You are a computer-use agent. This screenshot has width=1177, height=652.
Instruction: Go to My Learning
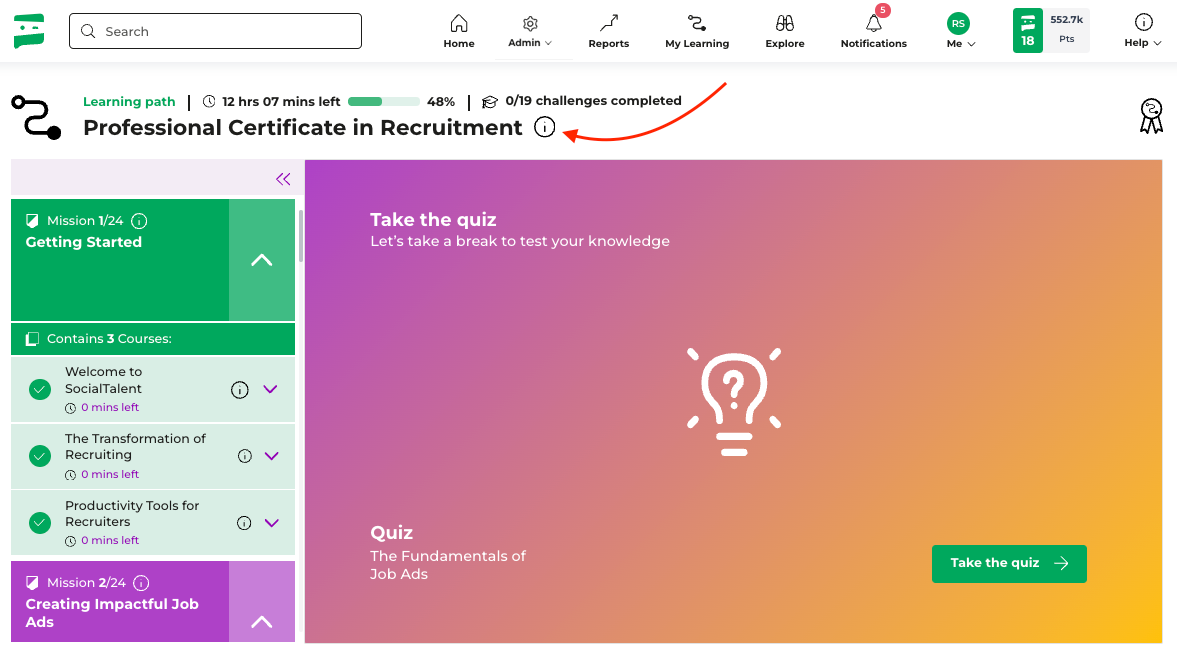697,30
